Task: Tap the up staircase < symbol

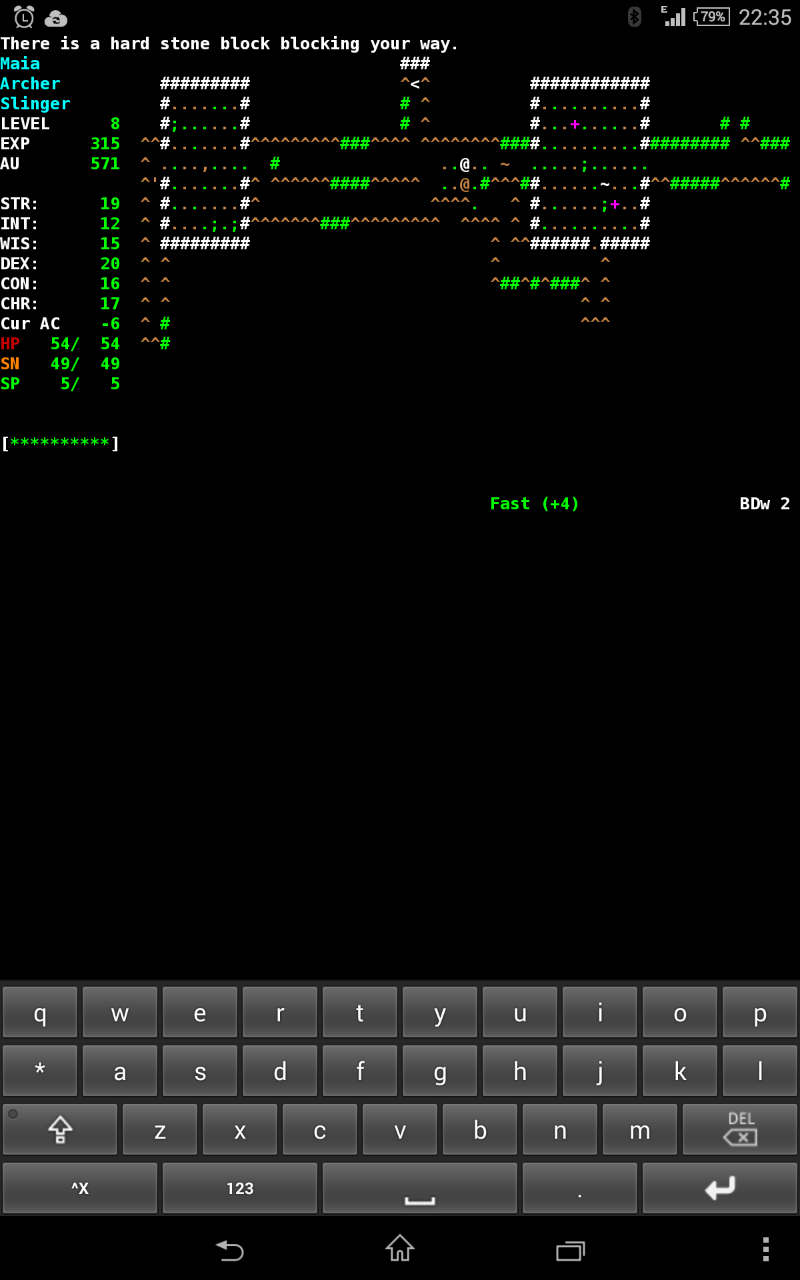Action: coord(415,84)
